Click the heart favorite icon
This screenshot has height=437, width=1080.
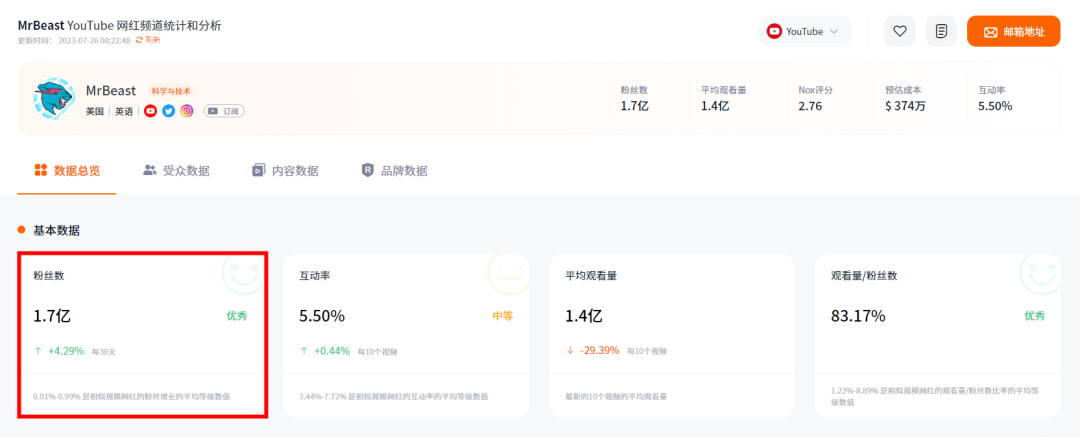pyautogui.click(x=899, y=31)
